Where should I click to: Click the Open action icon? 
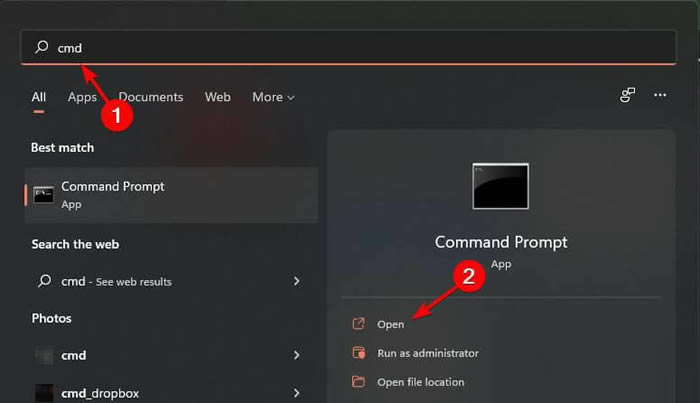click(x=358, y=324)
